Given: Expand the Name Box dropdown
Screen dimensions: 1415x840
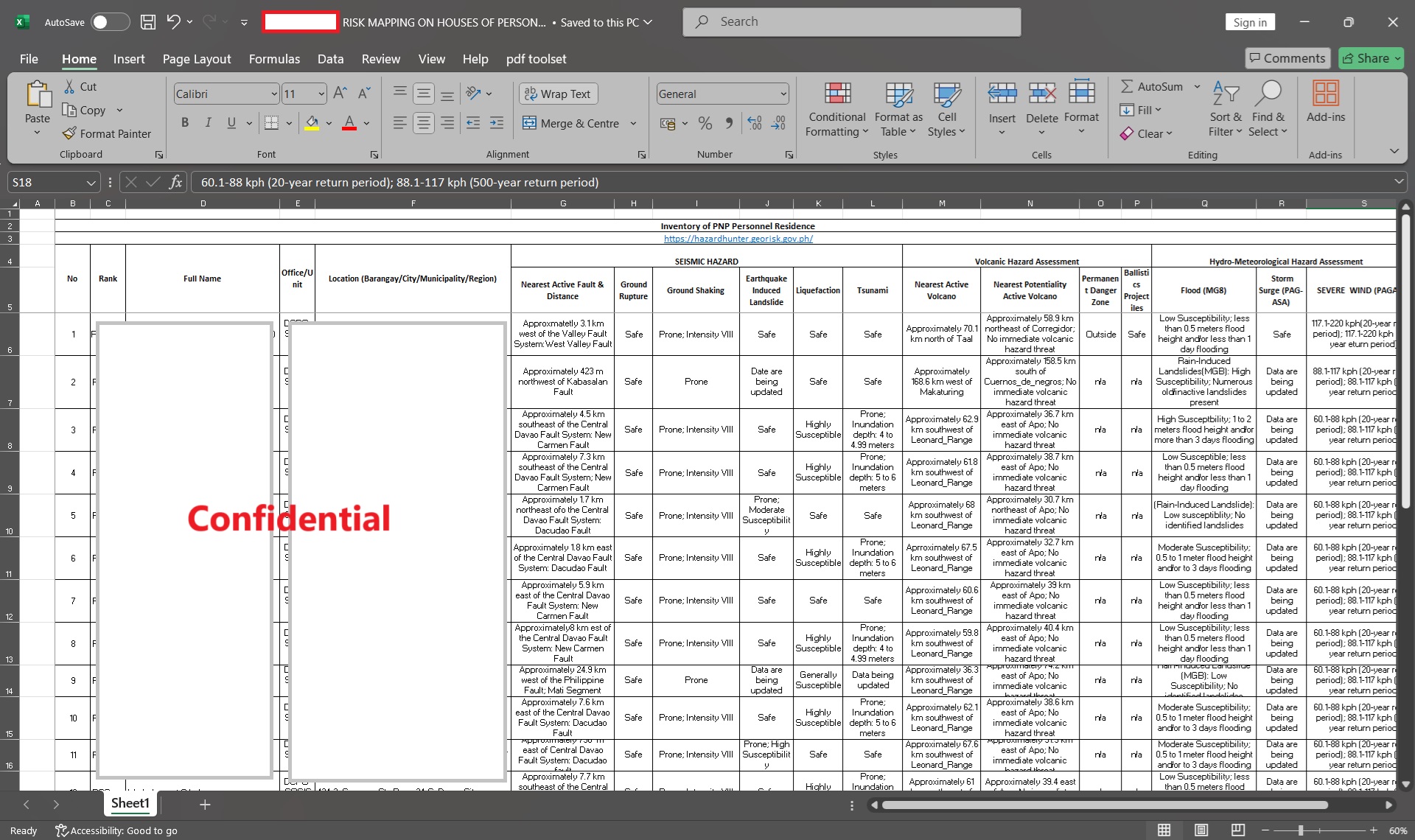Looking at the screenshot, I should [91, 182].
